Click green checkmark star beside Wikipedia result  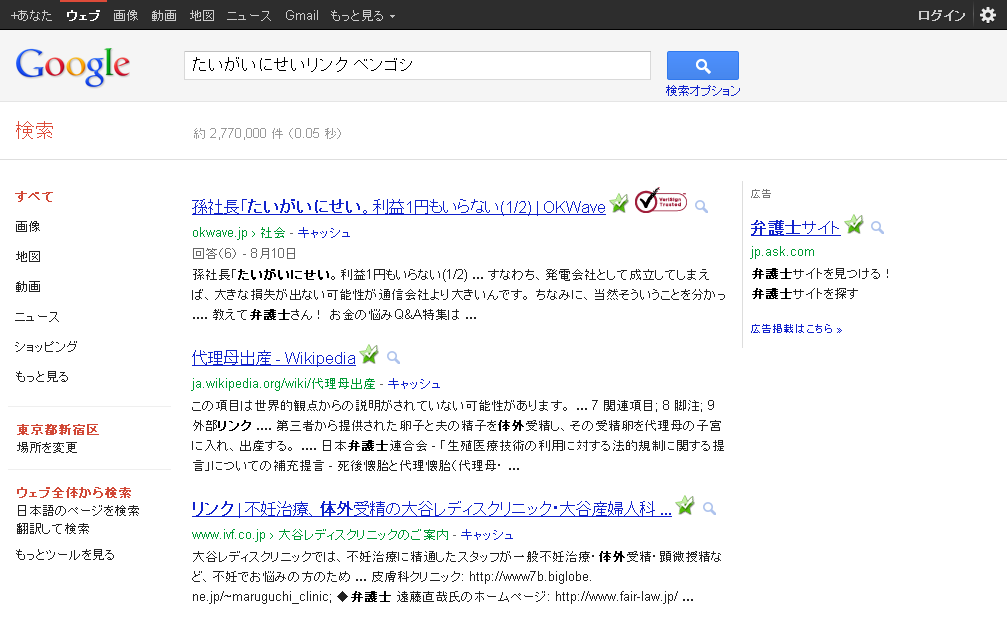pos(370,355)
